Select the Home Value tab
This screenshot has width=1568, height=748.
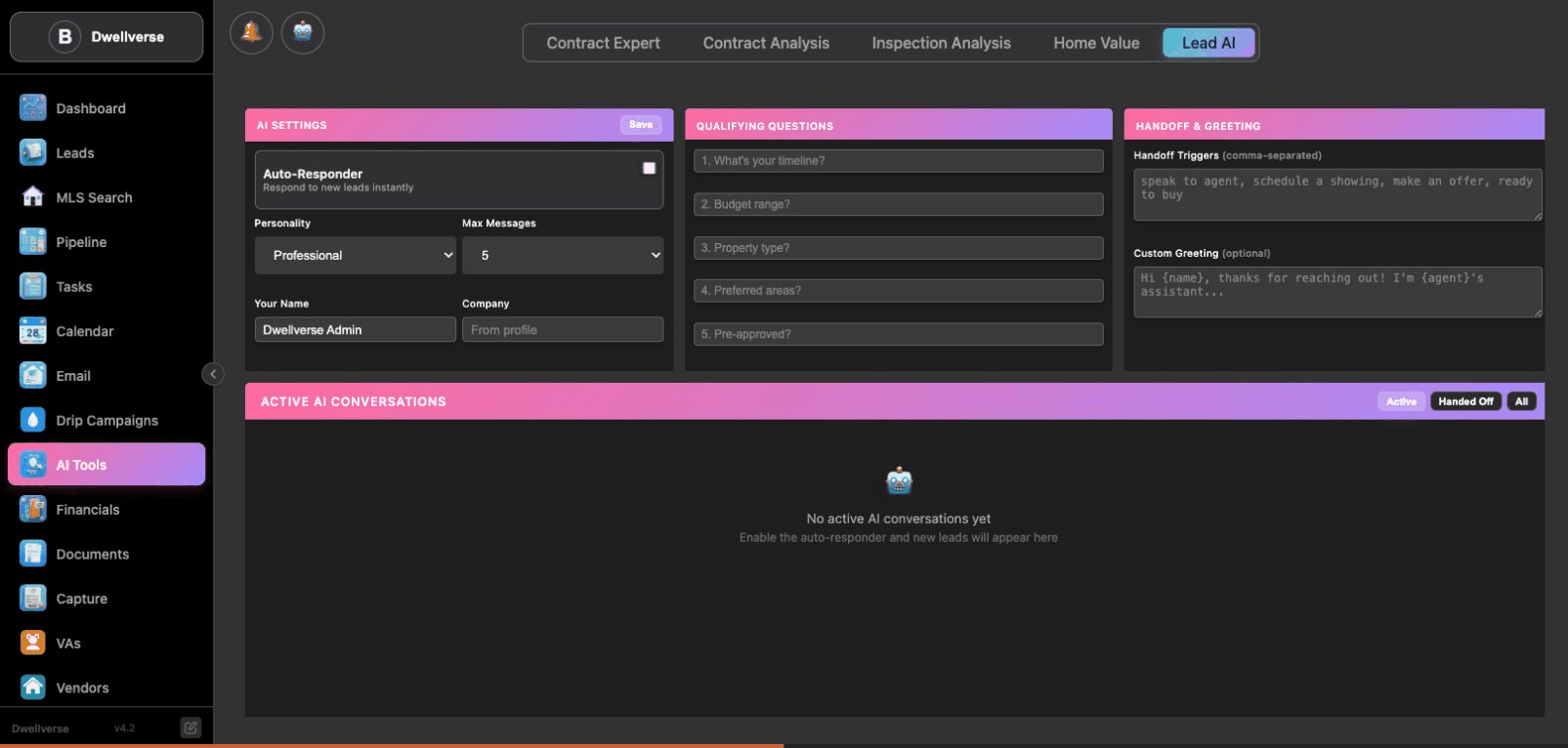click(x=1096, y=43)
